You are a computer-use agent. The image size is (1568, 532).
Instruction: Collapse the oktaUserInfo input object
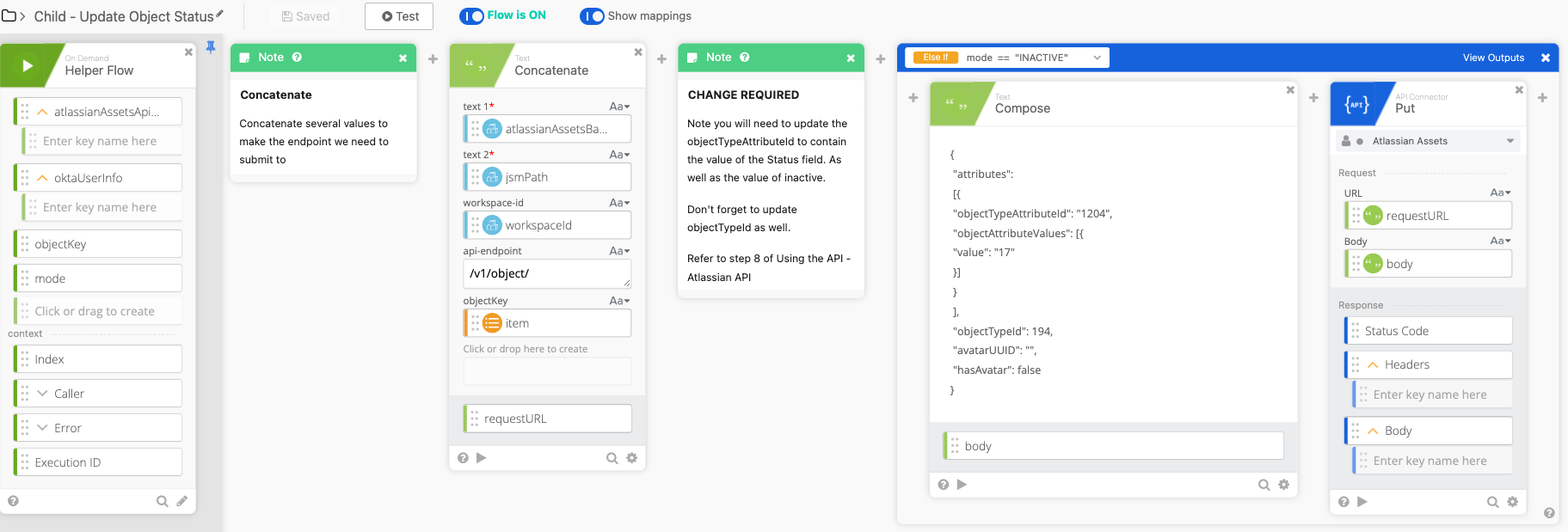(42, 178)
